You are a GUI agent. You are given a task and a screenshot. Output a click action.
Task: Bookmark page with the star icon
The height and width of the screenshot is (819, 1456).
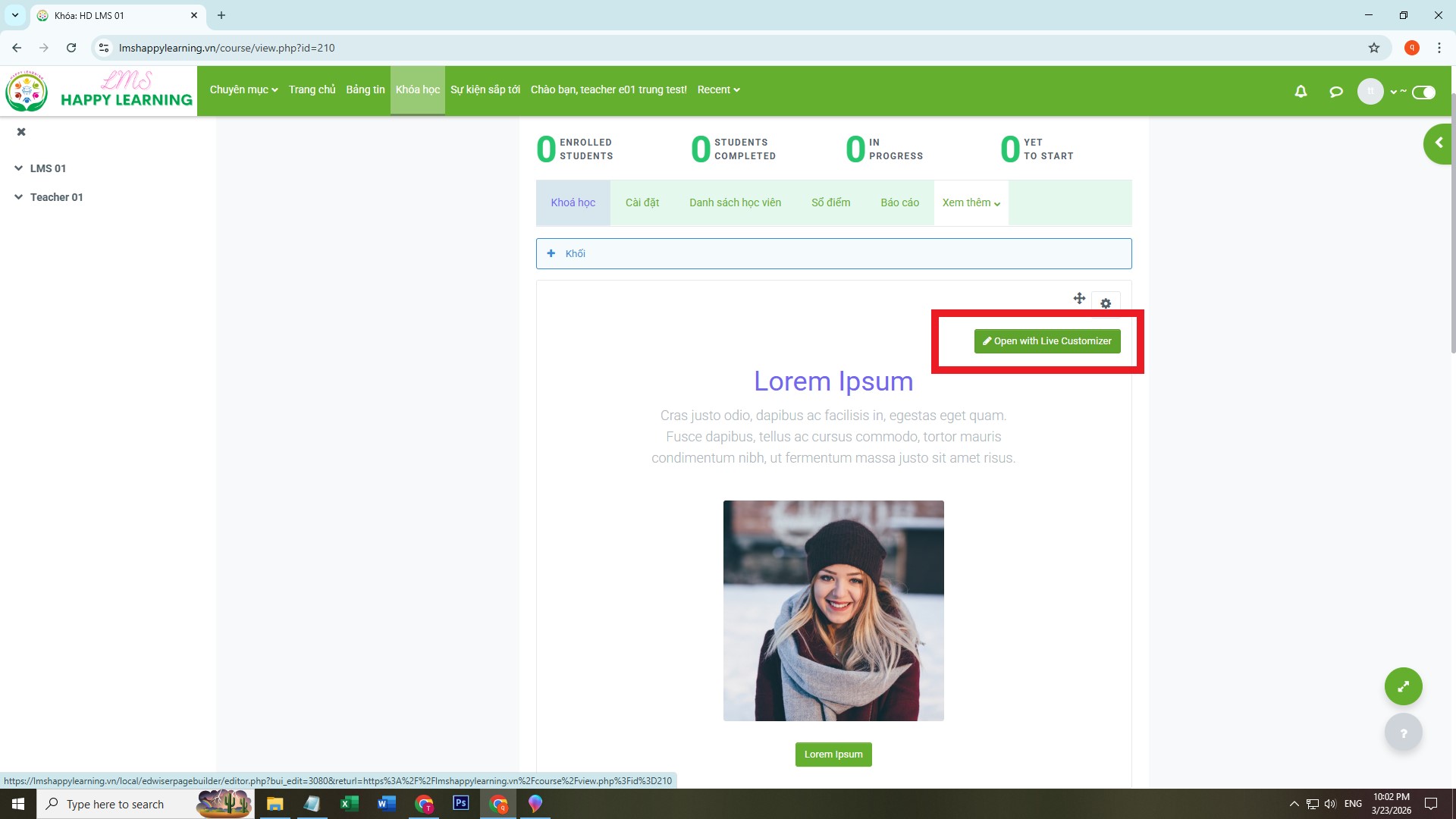point(1373,48)
